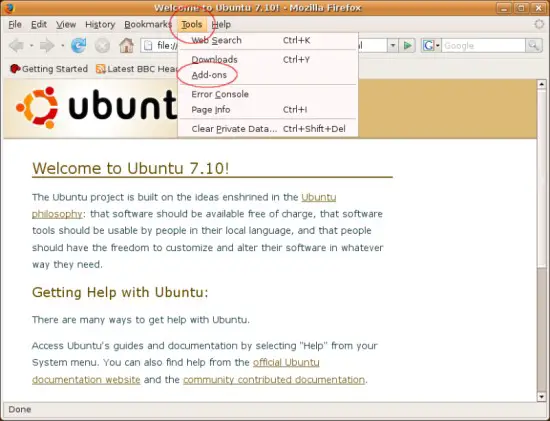Click the Forward navigation arrow

tap(47, 46)
